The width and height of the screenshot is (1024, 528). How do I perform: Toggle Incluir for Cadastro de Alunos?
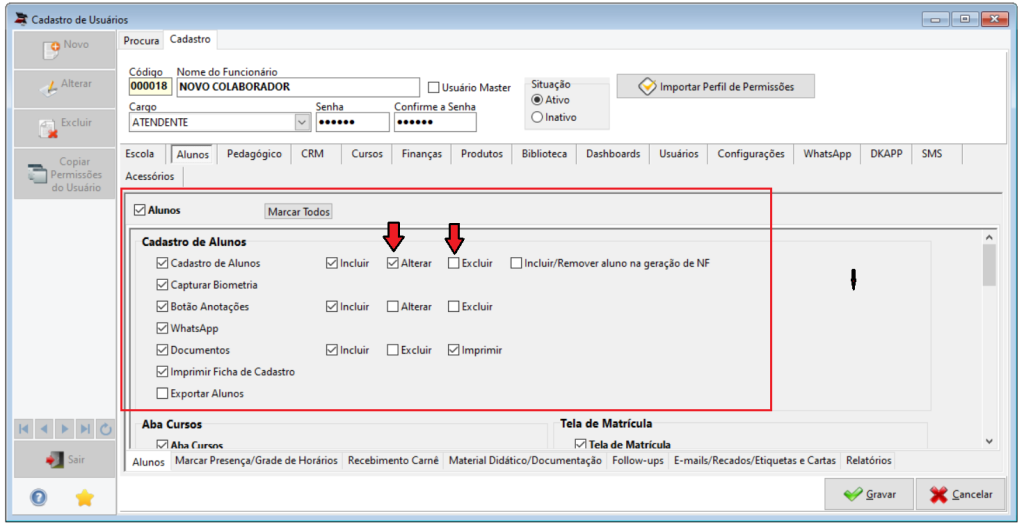[x=331, y=263]
